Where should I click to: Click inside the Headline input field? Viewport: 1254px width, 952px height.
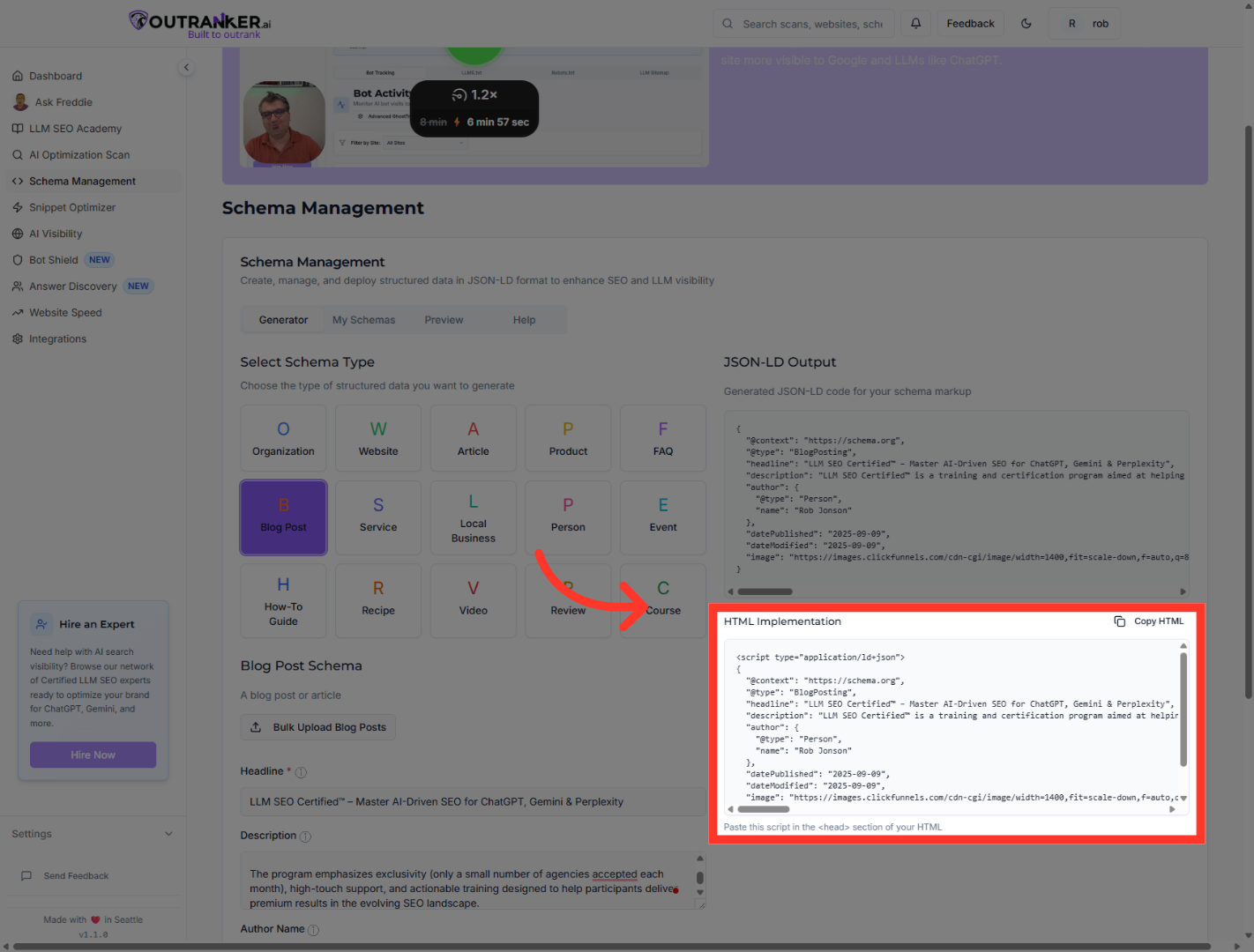pos(474,801)
